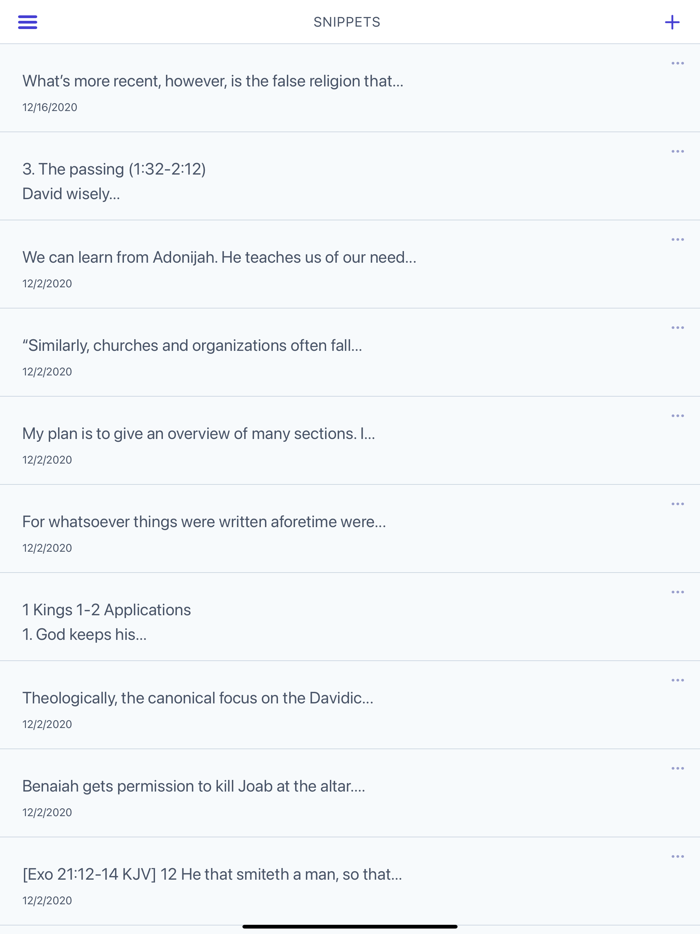Screen dimensions: 700x934
Task: Open options for 'What's more recent' snippet
Action: point(677,64)
